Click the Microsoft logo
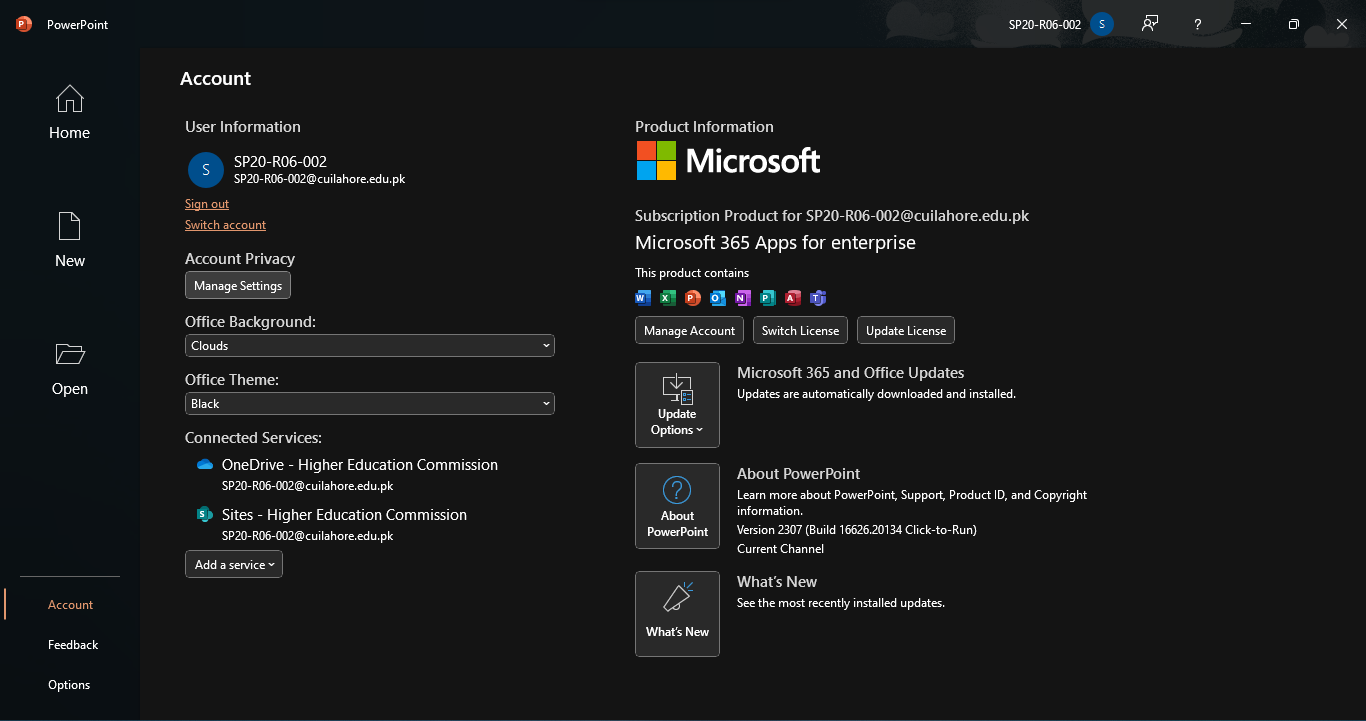Viewport: 1366px width, 721px height. coord(728,160)
